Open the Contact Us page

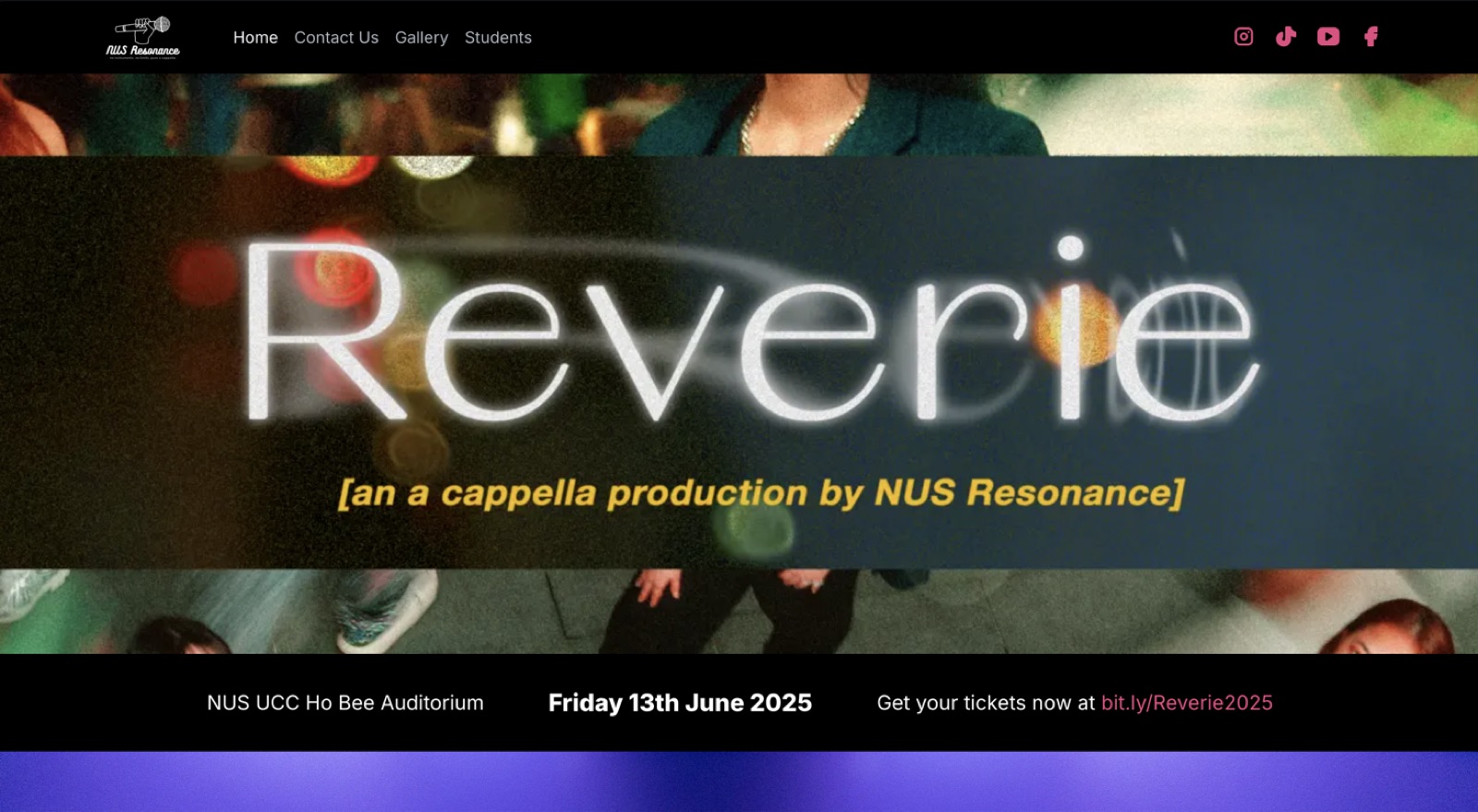click(x=336, y=38)
